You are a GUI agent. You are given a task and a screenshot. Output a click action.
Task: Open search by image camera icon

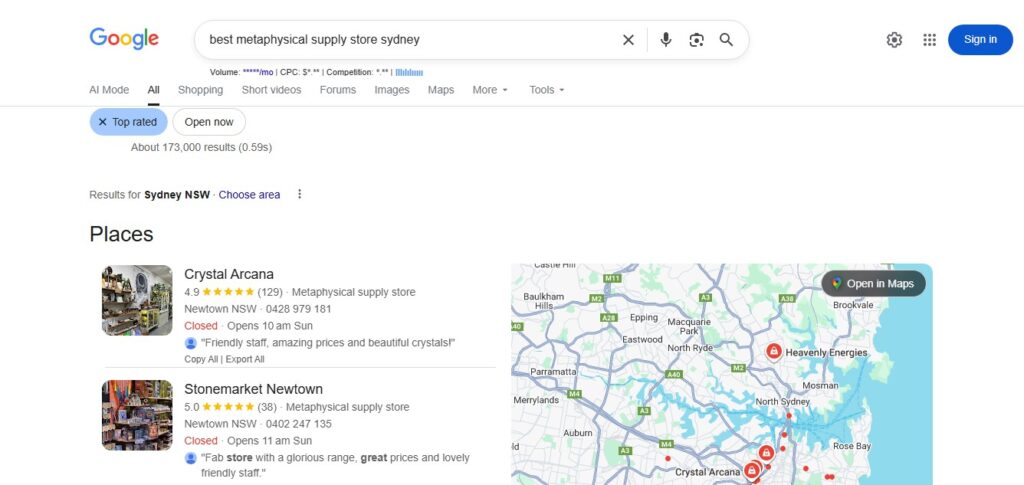coord(696,40)
